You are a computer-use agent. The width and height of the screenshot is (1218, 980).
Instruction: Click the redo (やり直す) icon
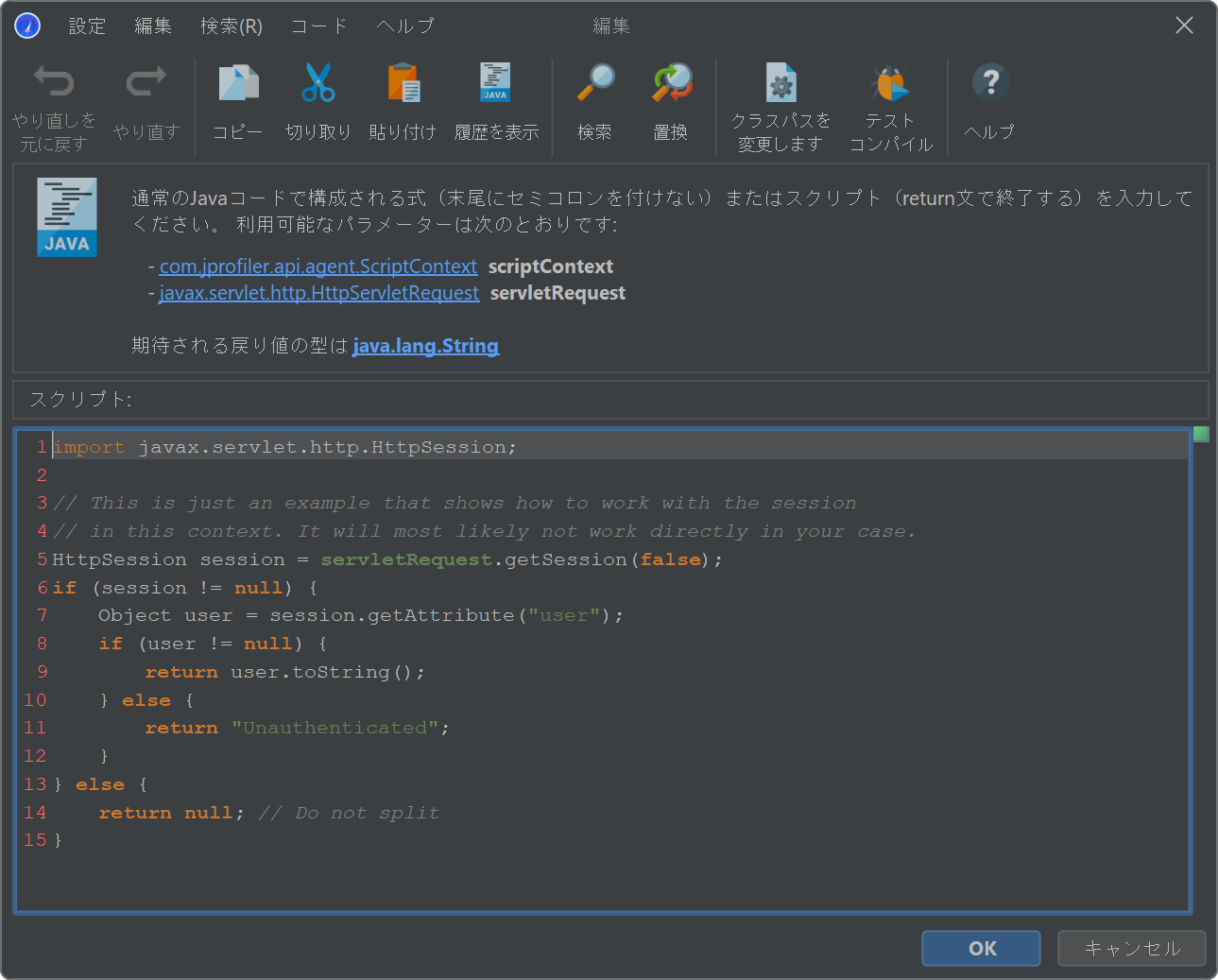146,83
